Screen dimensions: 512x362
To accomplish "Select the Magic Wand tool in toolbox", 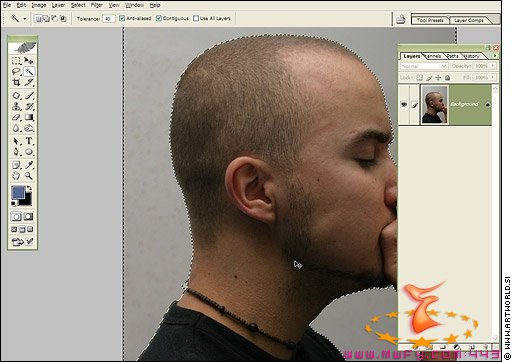I will [29, 71].
